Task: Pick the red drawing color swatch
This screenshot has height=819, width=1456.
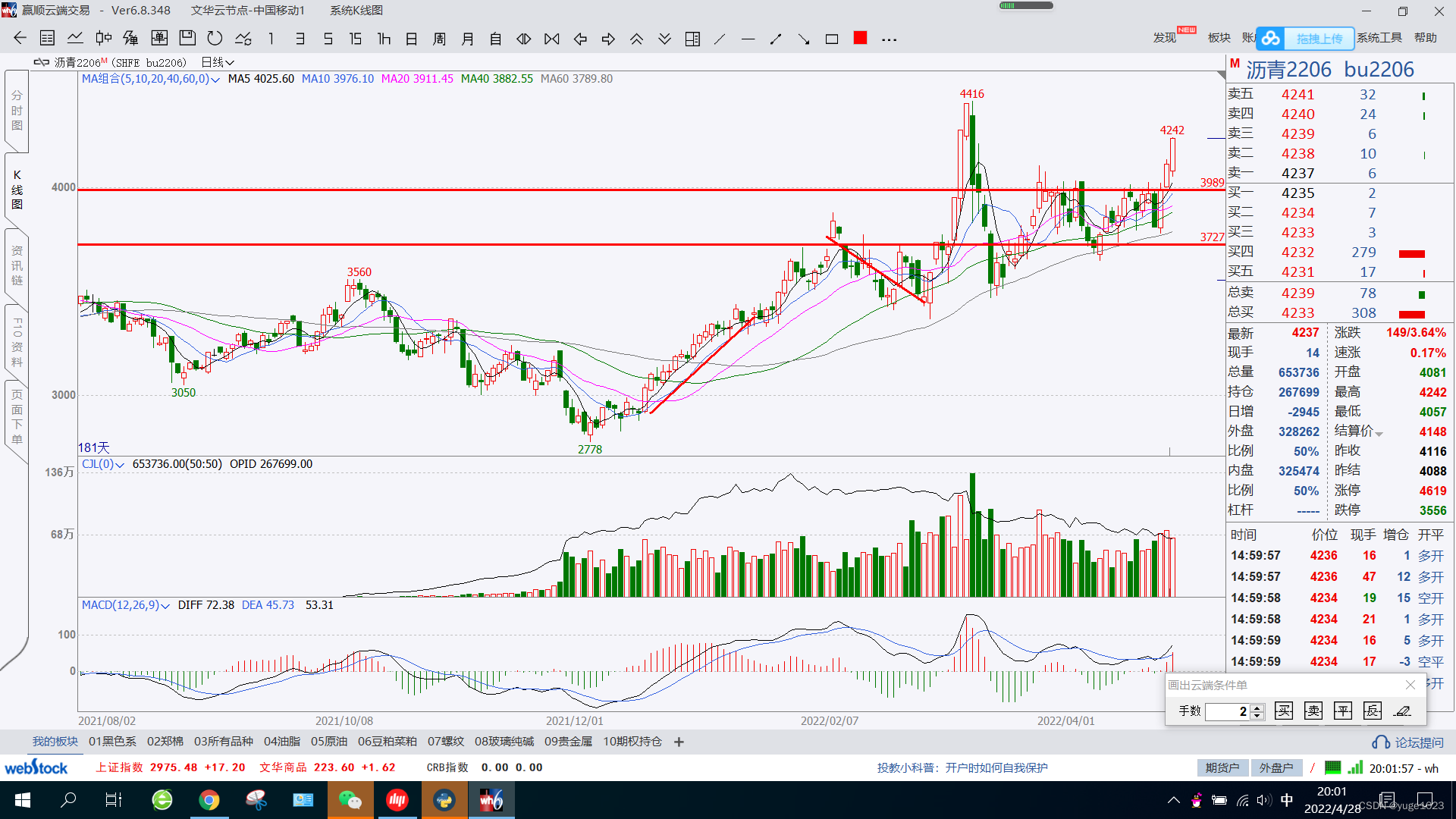Action: tap(860, 38)
